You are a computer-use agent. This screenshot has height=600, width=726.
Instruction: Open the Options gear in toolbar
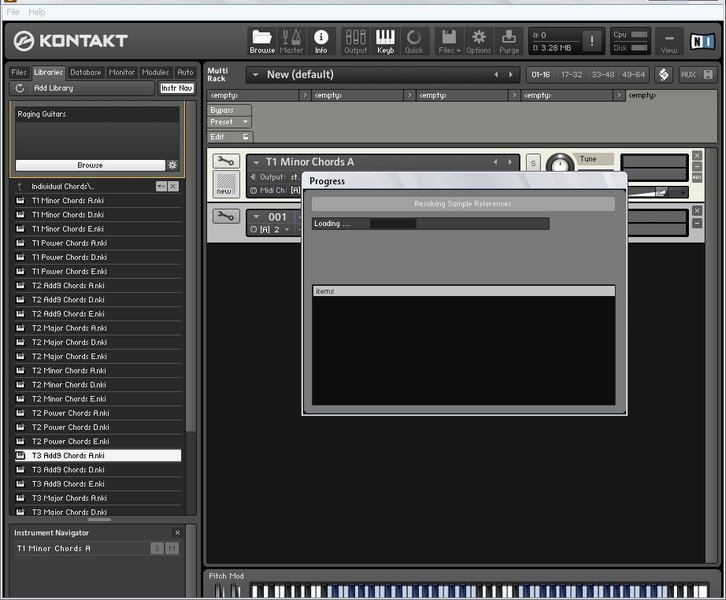(478, 40)
